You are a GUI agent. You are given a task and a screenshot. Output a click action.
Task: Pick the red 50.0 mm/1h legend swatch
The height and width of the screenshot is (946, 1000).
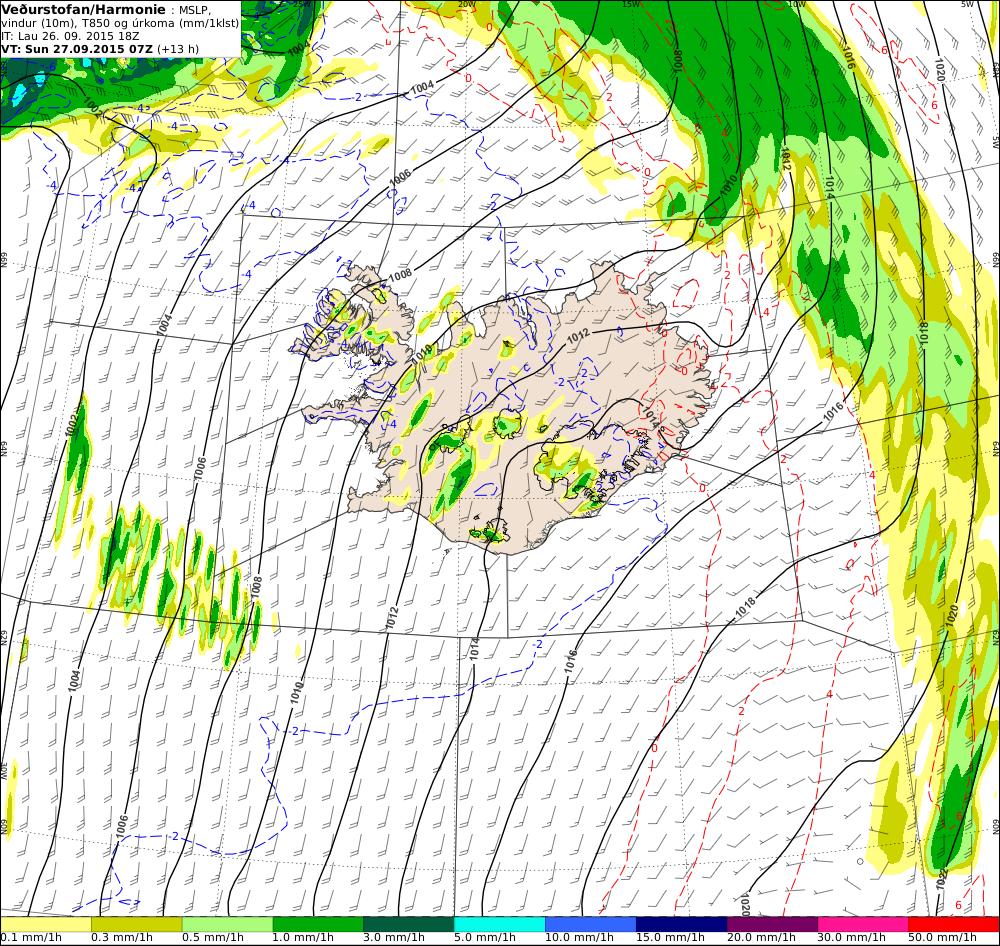(953, 924)
